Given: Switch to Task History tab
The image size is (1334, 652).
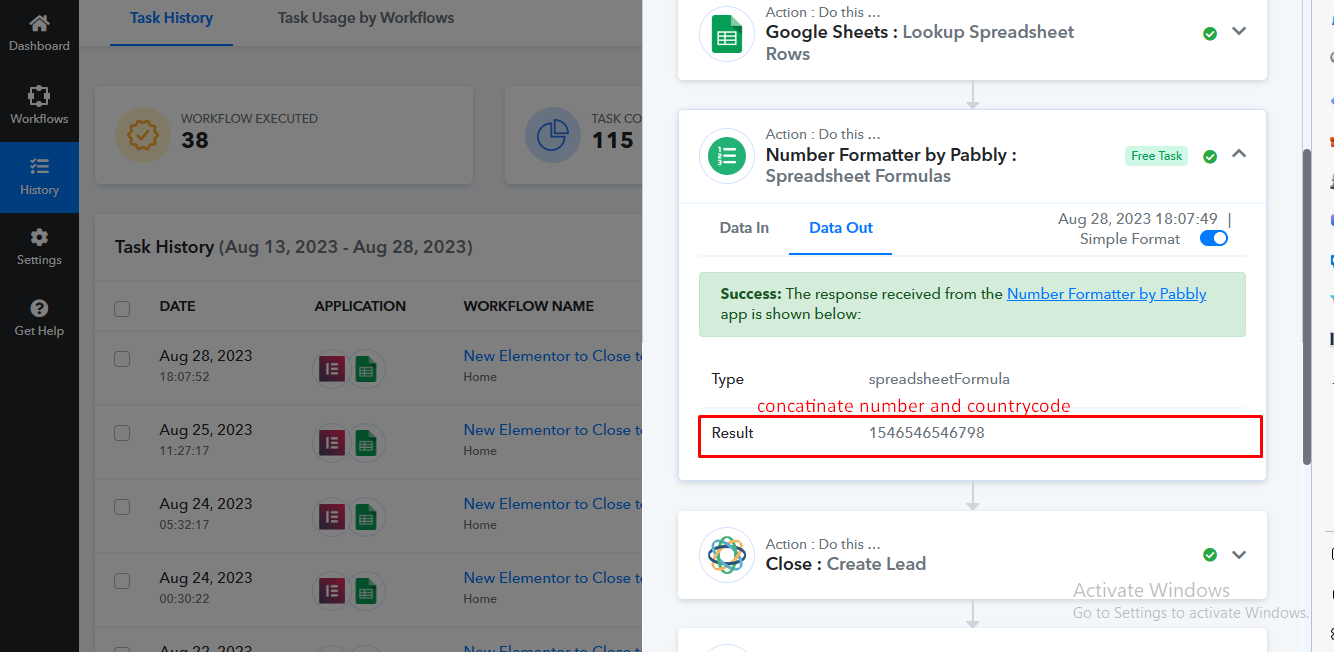Looking at the screenshot, I should 171,18.
